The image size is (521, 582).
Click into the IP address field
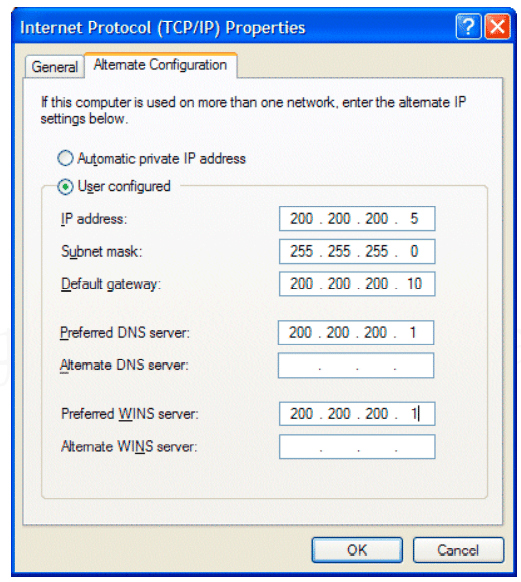[357, 219]
